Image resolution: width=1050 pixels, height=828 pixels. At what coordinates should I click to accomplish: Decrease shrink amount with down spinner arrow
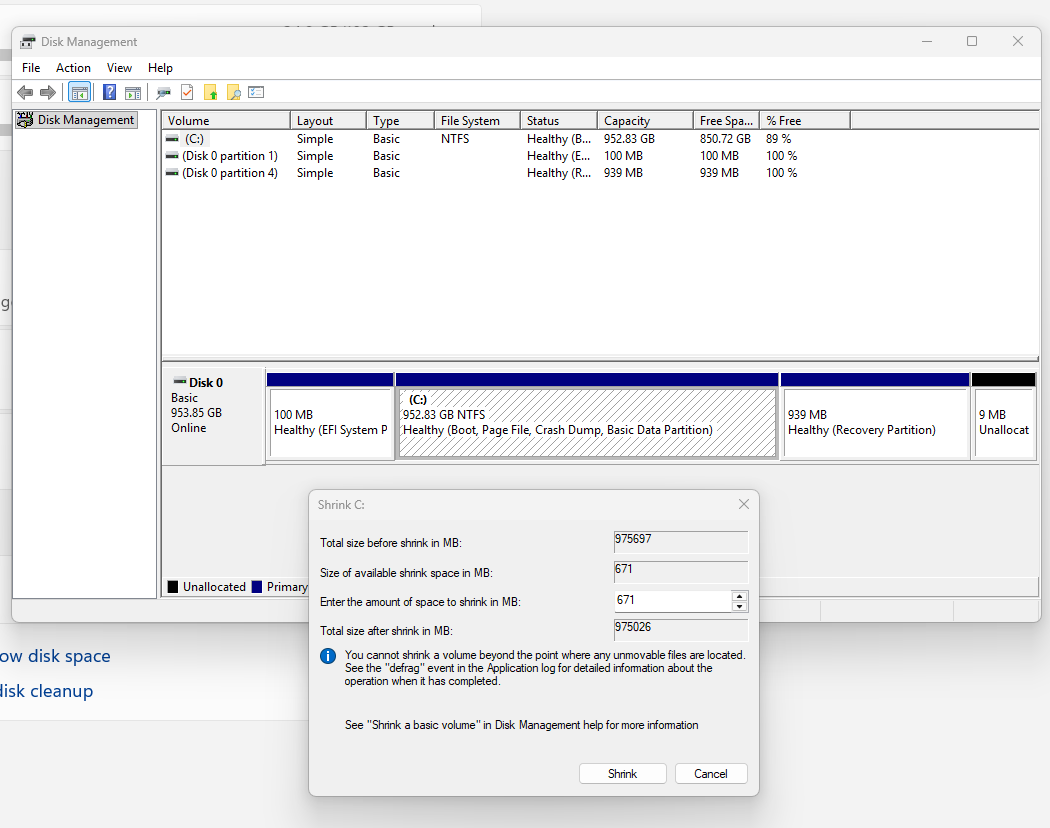click(739, 606)
